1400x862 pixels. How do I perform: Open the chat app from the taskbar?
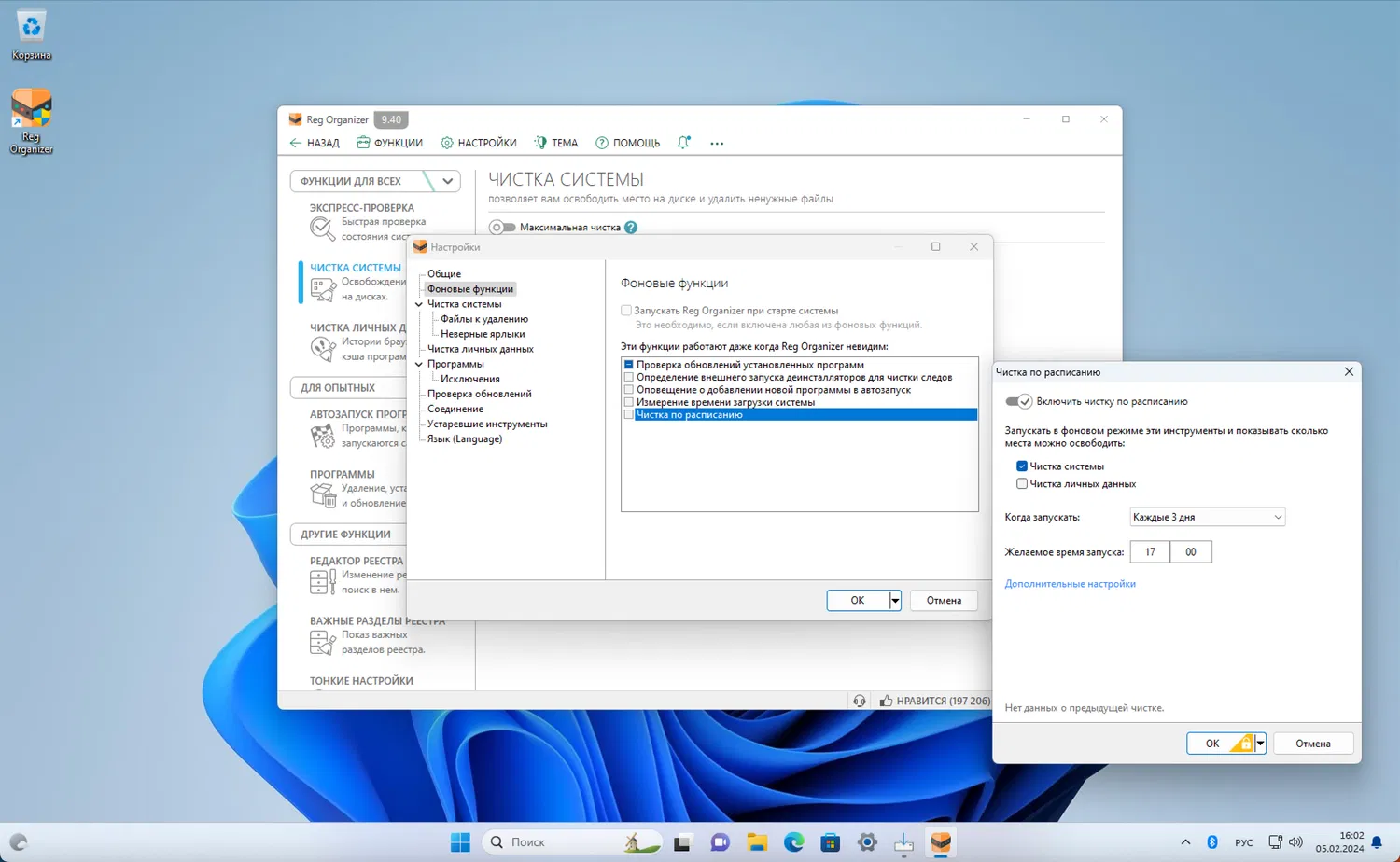tap(720, 842)
